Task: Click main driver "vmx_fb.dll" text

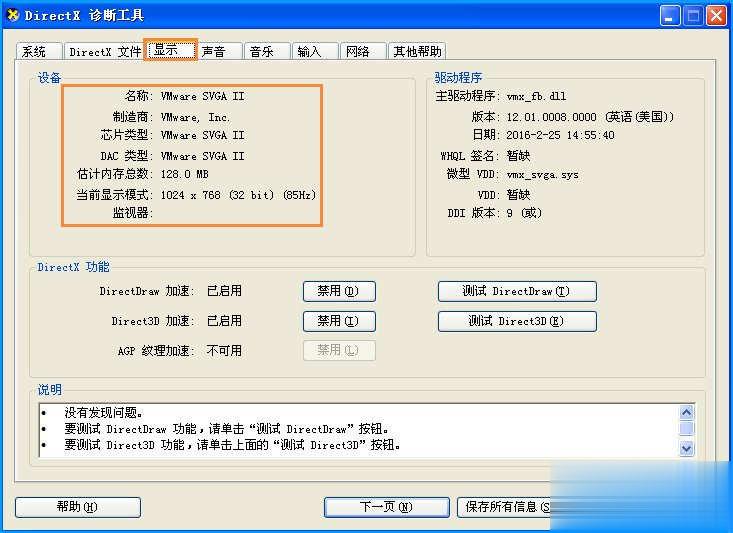Action: tap(536, 96)
